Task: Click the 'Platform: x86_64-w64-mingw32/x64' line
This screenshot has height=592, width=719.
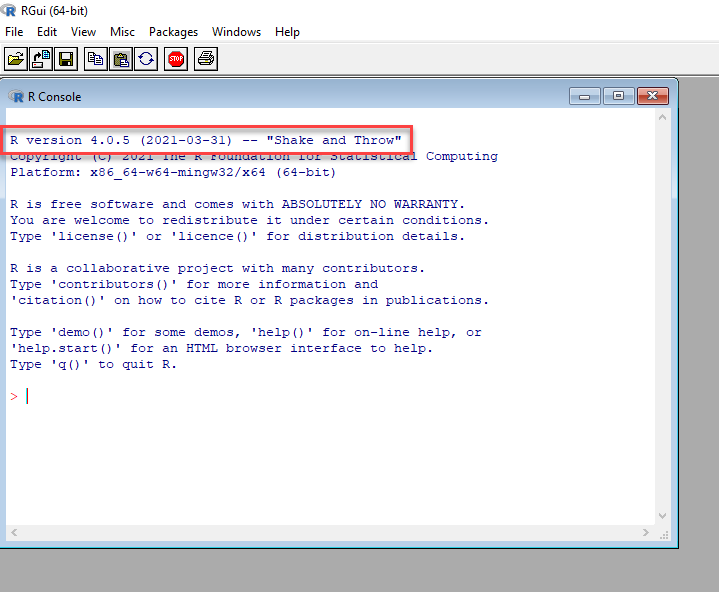Action: [173, 173]
